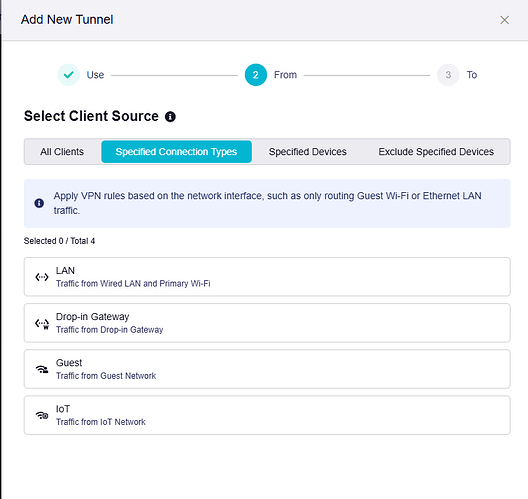Select the LAN traffic option card
528x499 pixels.
(267, 277)
